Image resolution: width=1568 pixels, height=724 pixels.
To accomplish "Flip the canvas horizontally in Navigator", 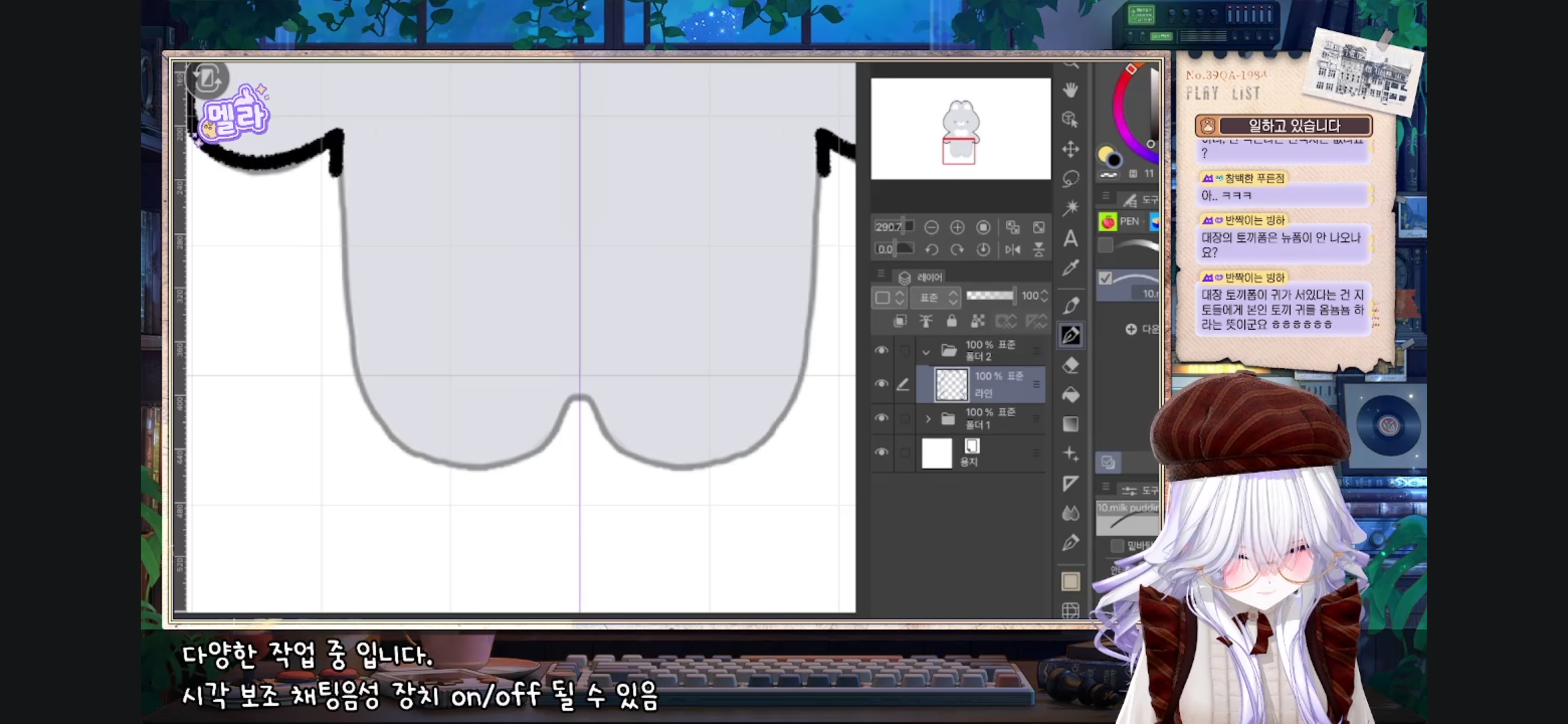I will (1013, 250).
